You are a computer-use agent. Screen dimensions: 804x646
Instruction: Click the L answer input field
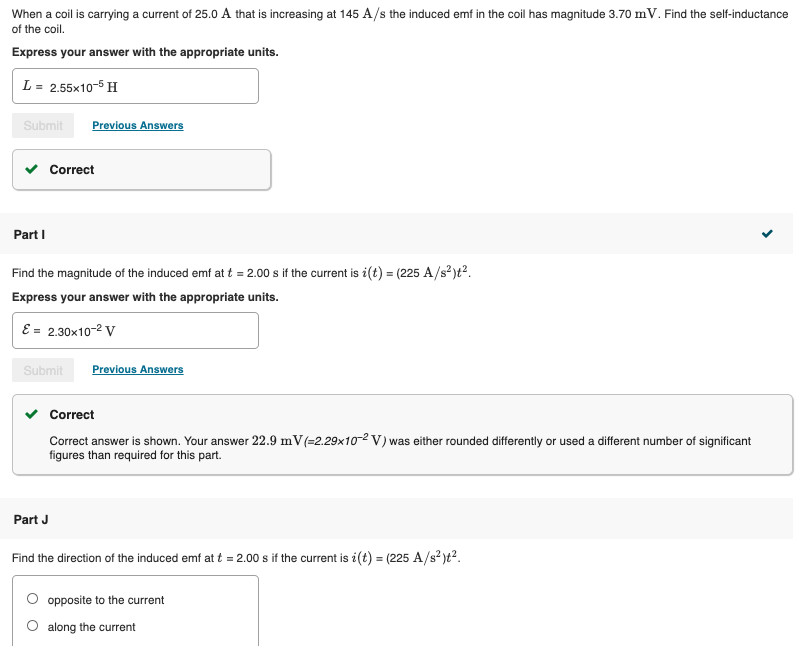(135, 86)
